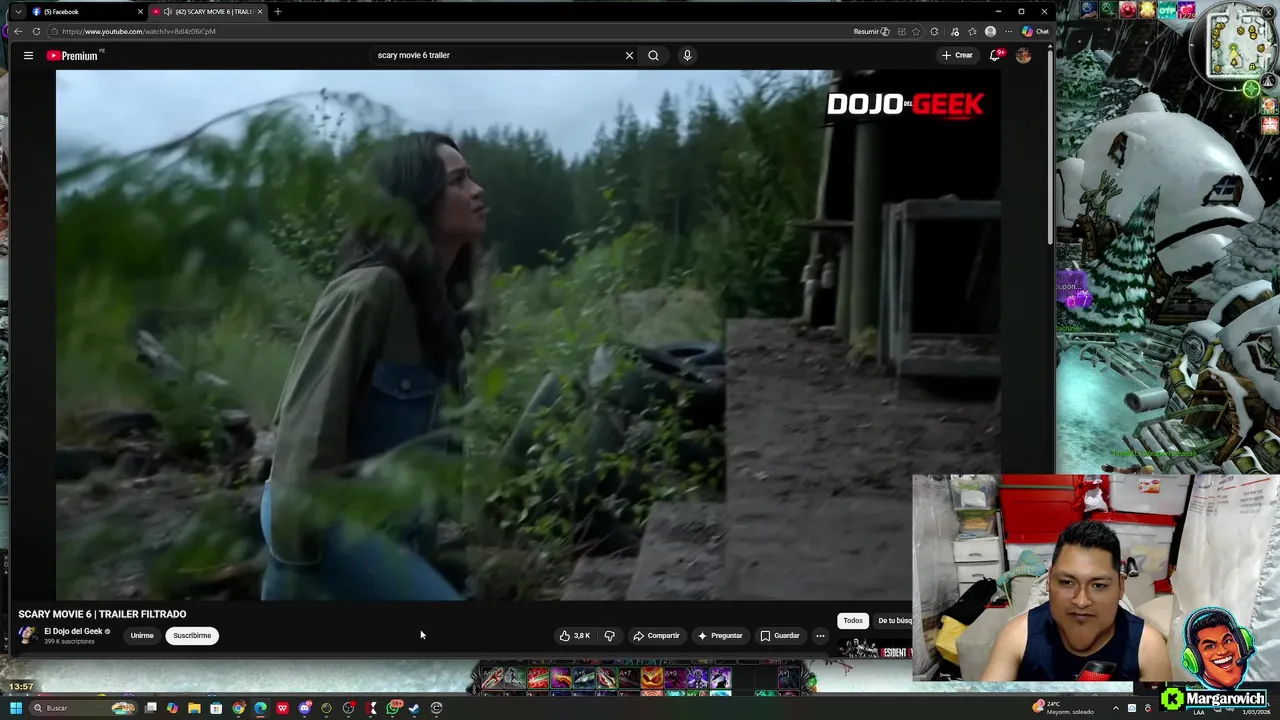Run search with the magnifier button

[x=653, y=56]
